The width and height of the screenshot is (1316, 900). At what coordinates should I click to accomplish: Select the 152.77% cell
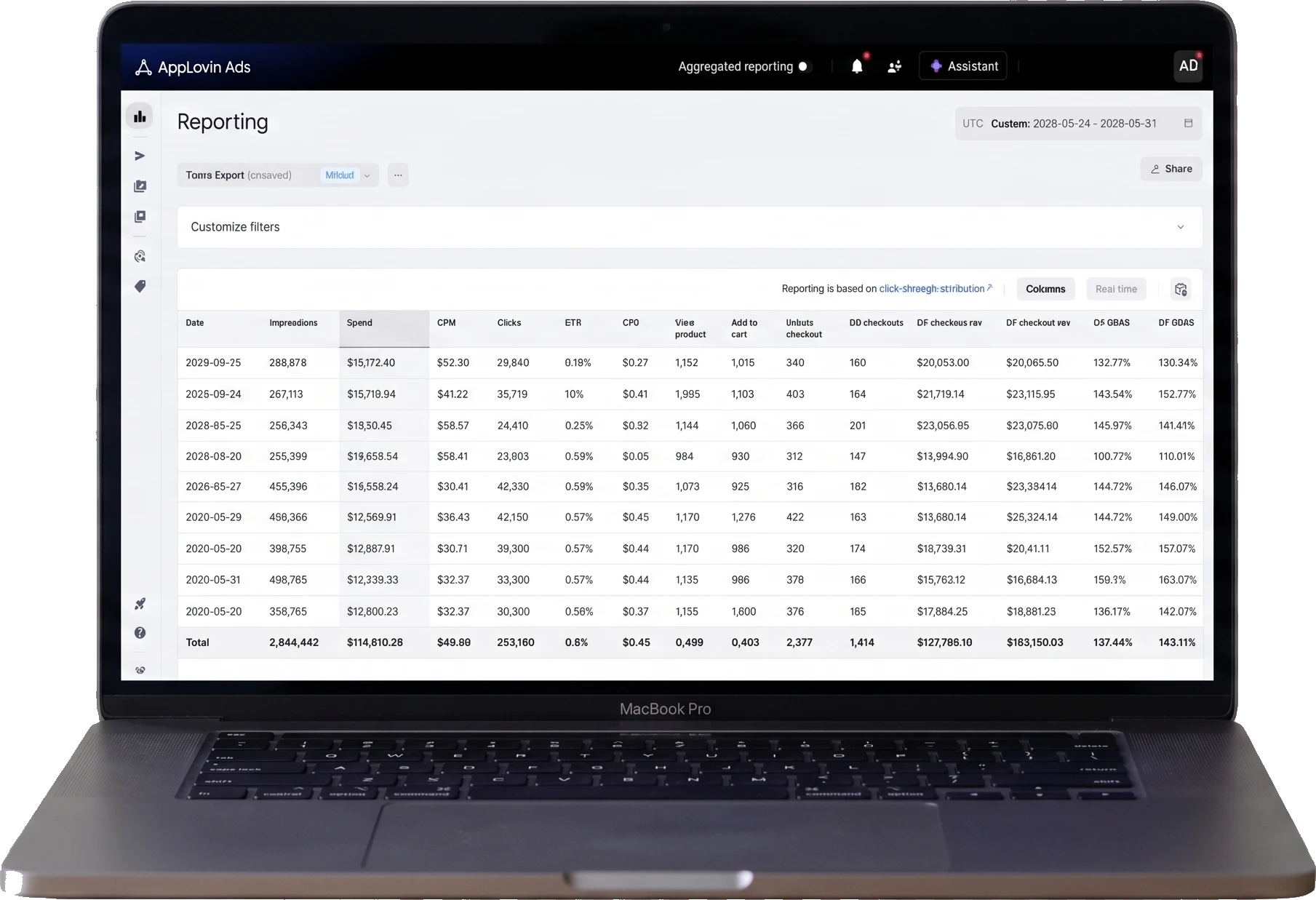[1177, 394]
